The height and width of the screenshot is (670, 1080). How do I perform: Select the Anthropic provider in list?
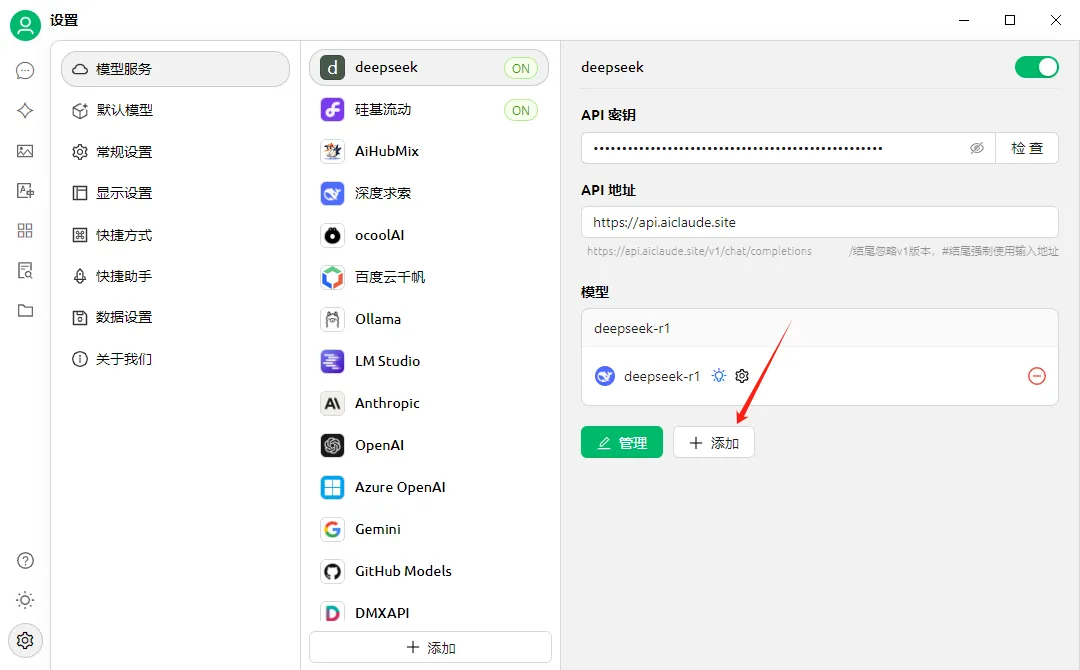click(387, 403)
